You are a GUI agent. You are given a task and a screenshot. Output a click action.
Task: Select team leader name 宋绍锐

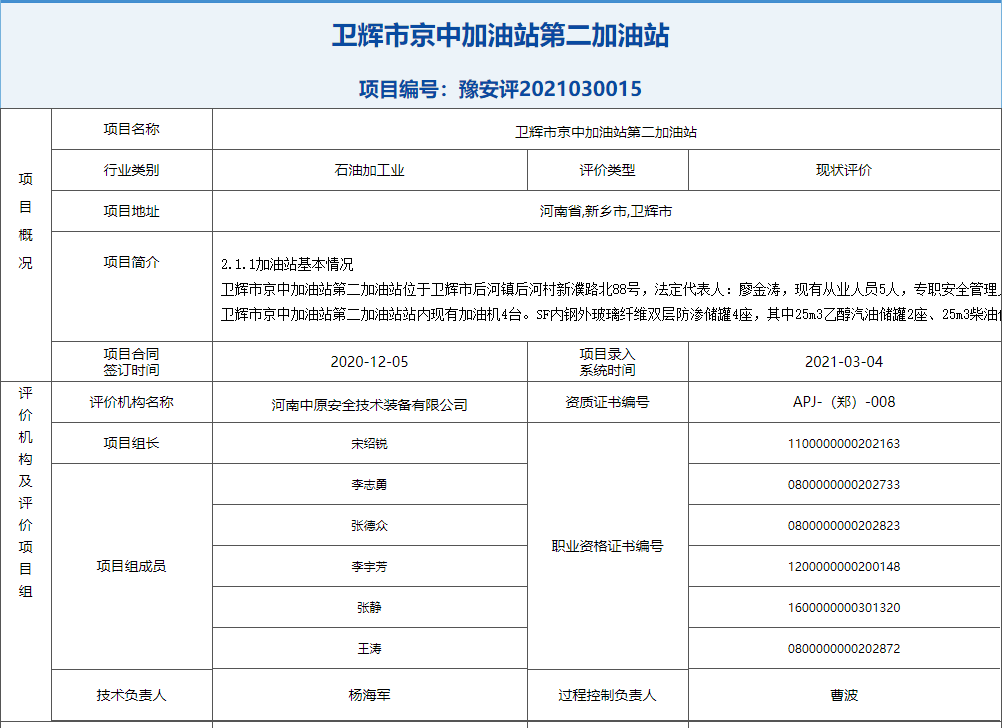pyautogui.click(x=369, y=444)
